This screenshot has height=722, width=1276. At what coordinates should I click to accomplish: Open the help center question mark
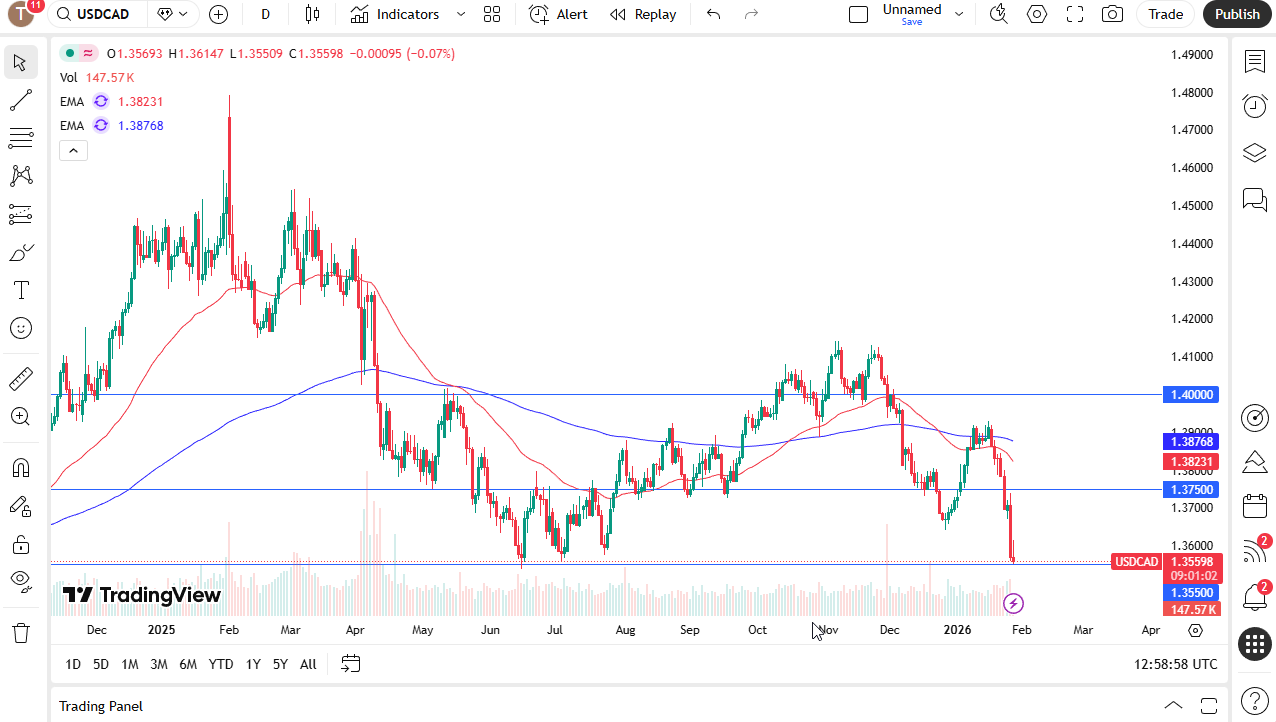[1255, 701]
